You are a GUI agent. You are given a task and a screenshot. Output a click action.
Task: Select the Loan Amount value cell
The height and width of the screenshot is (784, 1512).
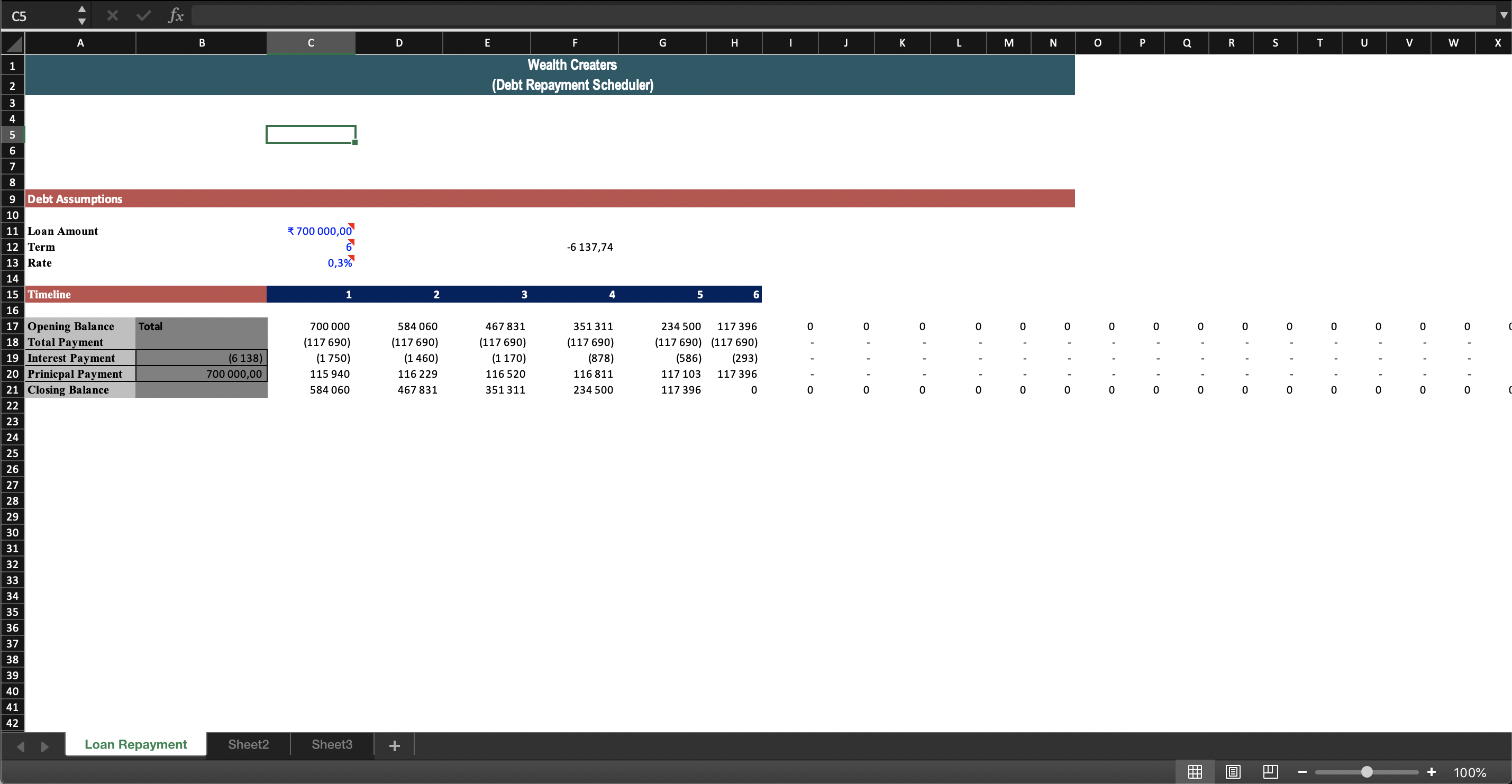[x=311, y=231]
